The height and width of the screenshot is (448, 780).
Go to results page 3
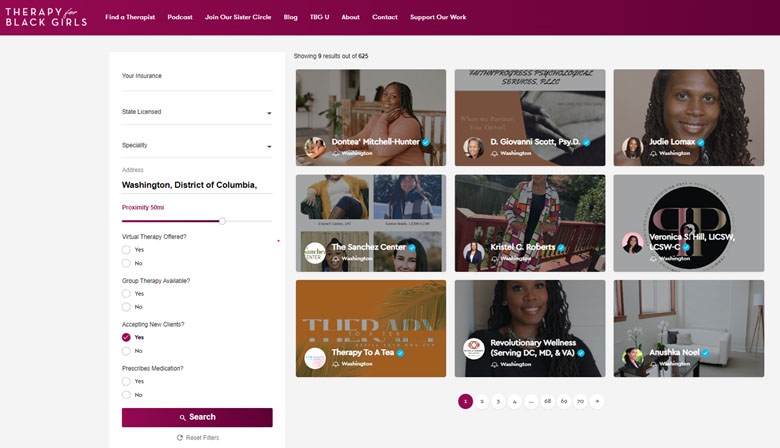click(498, 401)
